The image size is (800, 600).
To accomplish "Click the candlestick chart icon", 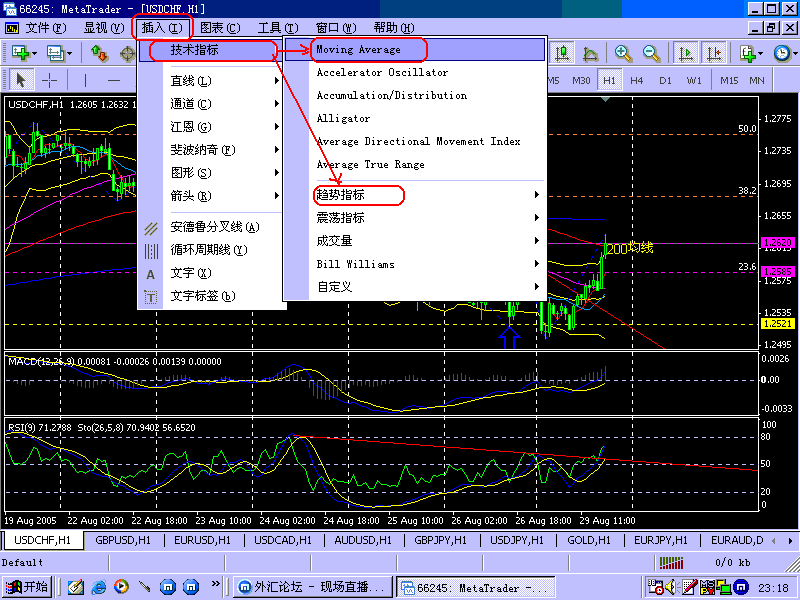I will coord(563,53).
